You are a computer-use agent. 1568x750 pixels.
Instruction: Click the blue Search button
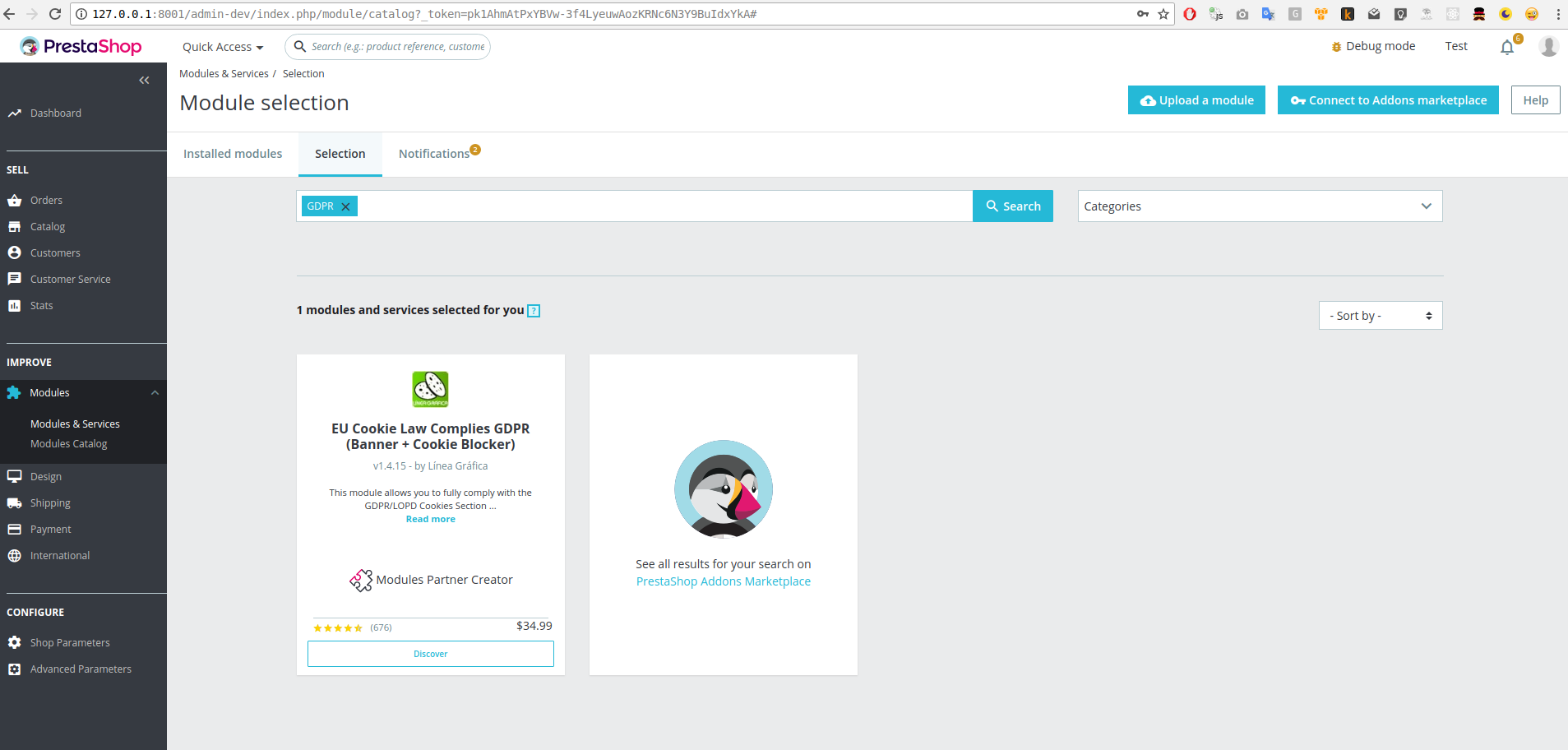tap(1013, 206)
